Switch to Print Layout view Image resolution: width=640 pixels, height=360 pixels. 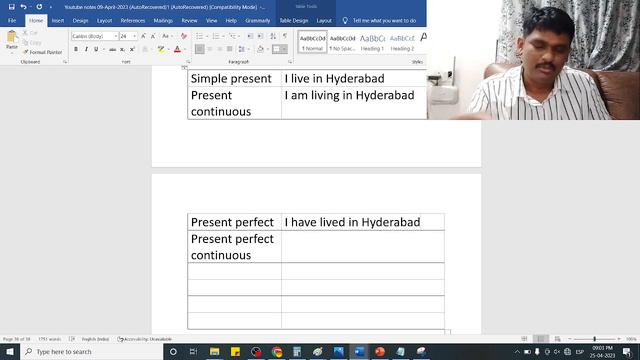[x=540, y=339]
